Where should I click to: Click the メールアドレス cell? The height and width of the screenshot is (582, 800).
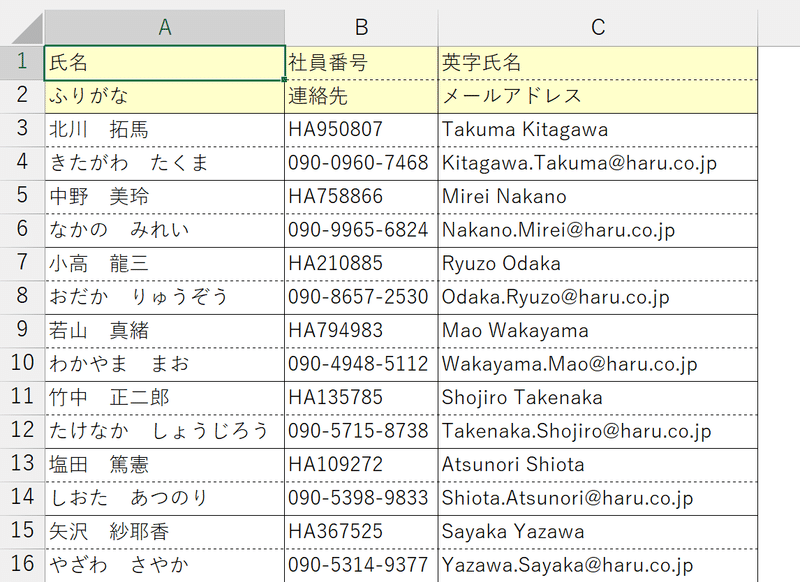597,96
